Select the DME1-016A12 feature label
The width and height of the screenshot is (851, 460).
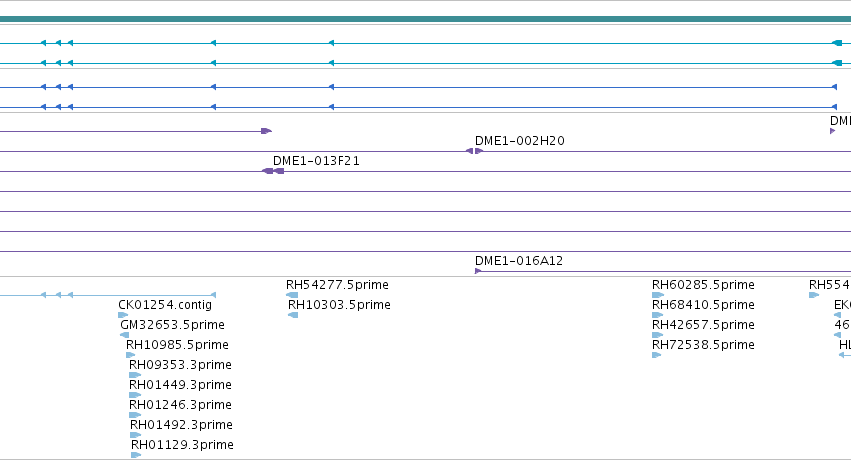coord(519,261)
